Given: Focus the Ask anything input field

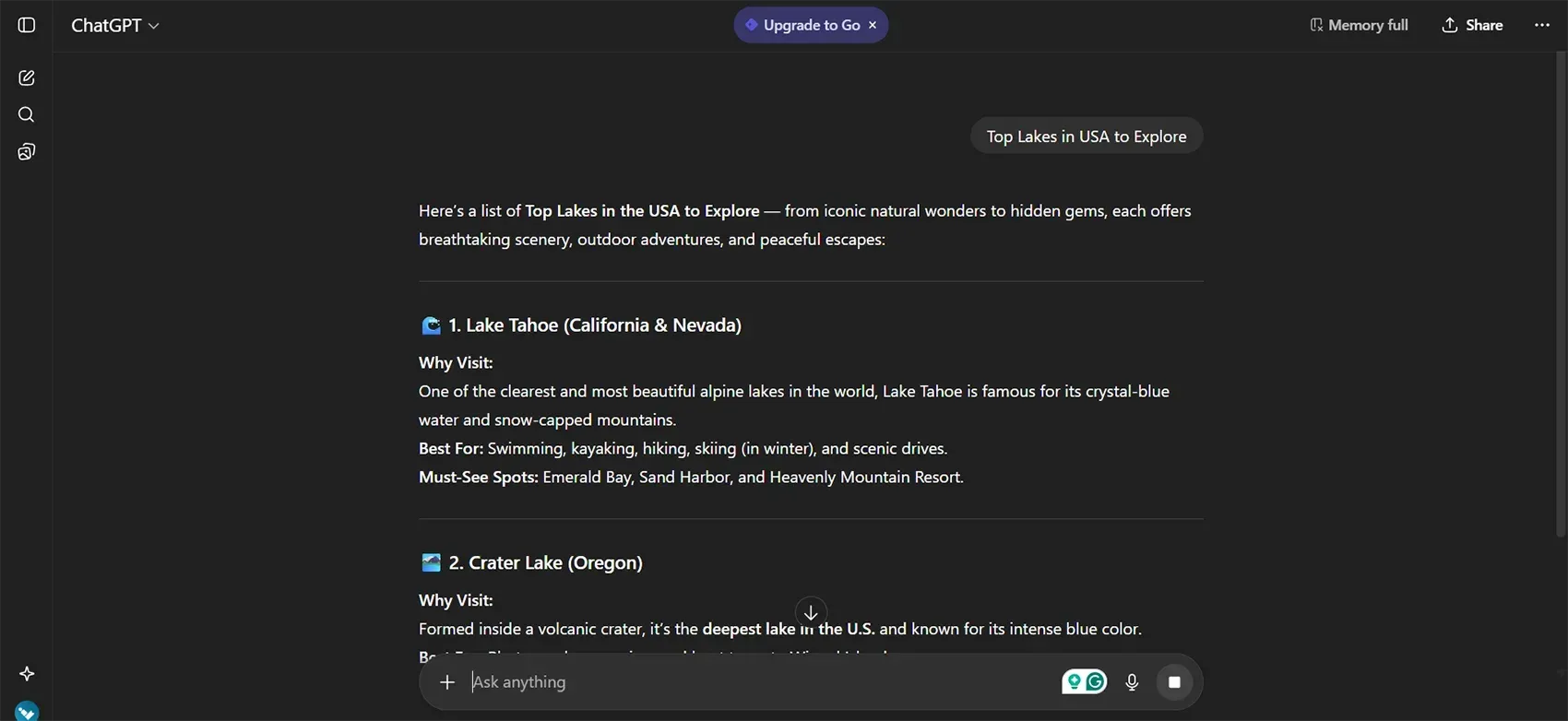Looking at the screenshot, I should click(x=761, y=682).
